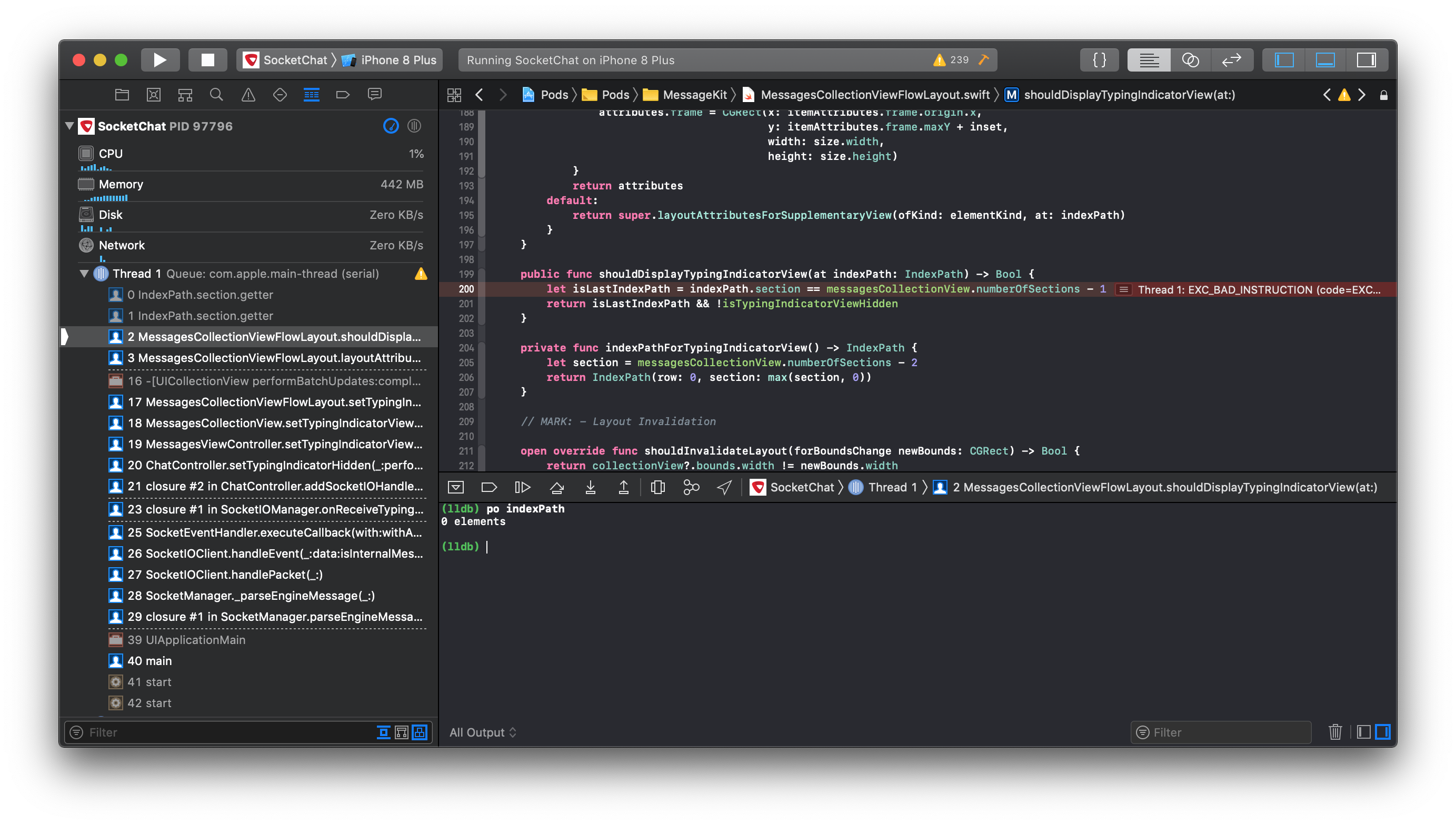Open the Report navigator tab
The width and height of the screenshot is (1456, 825).
(375, 95)
